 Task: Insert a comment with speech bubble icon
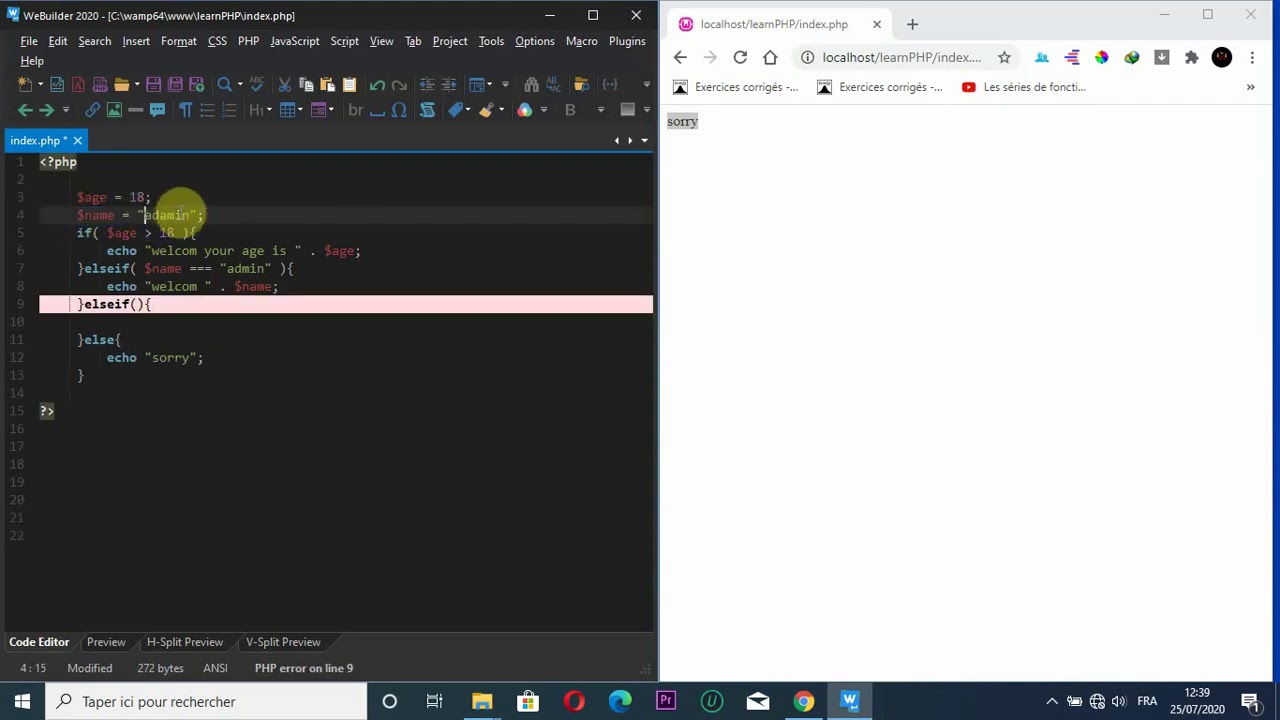click(x=157, y=110)
